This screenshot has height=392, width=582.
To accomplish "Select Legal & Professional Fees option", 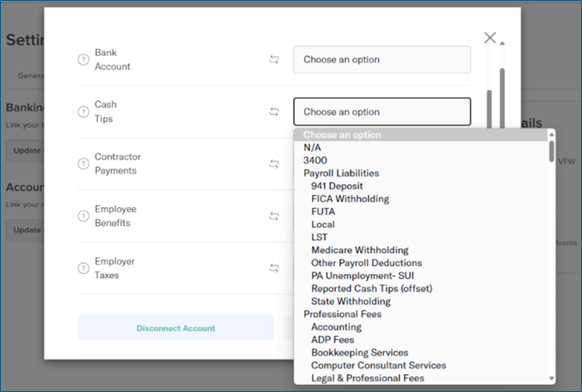I will (421, 378).
